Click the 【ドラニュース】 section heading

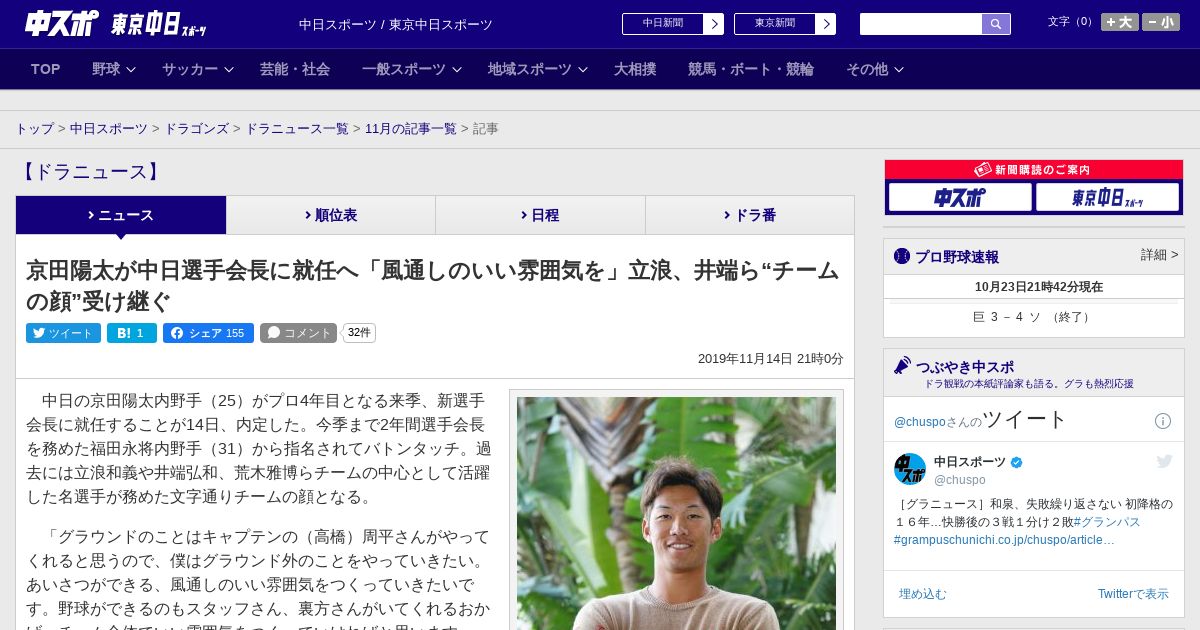91,172
